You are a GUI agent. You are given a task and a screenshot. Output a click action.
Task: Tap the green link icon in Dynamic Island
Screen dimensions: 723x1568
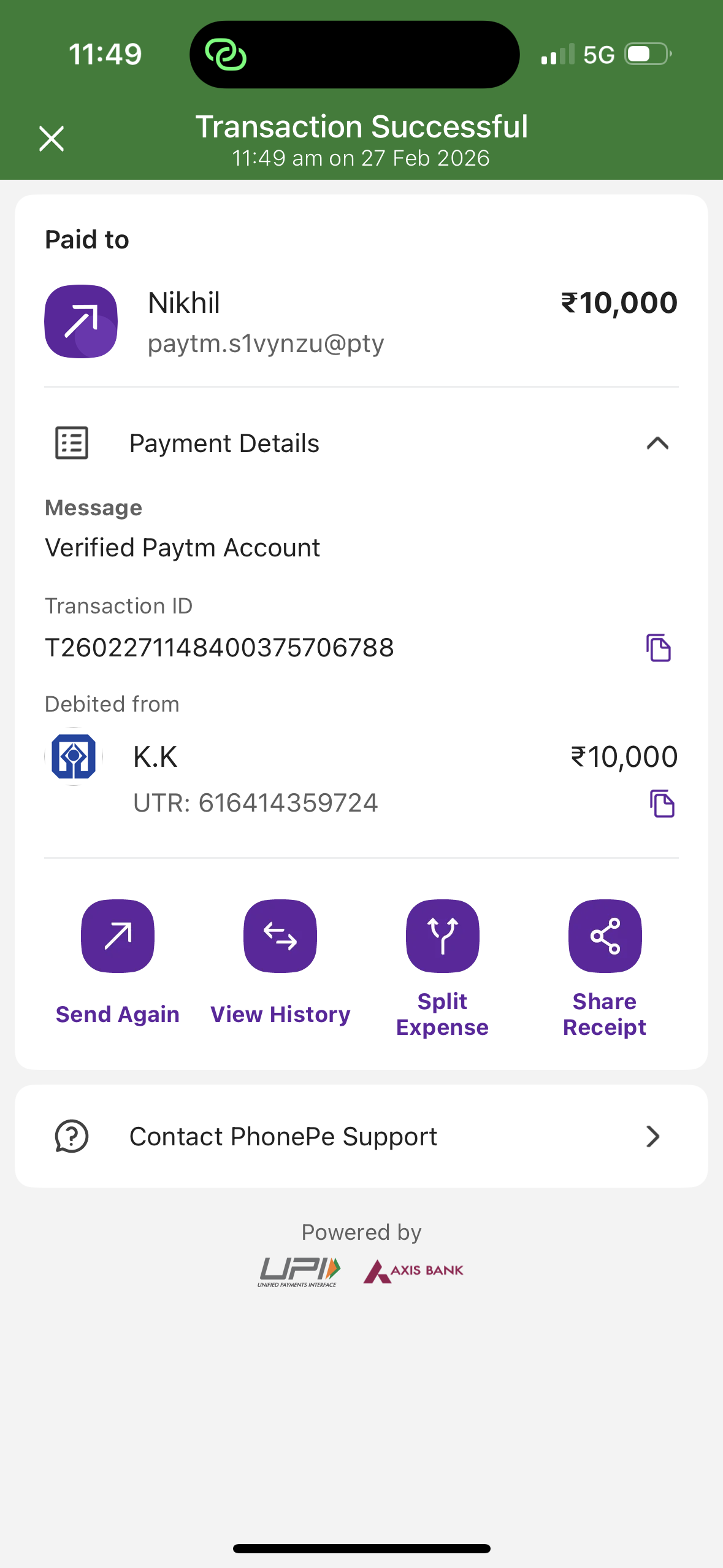click(226, 55)
